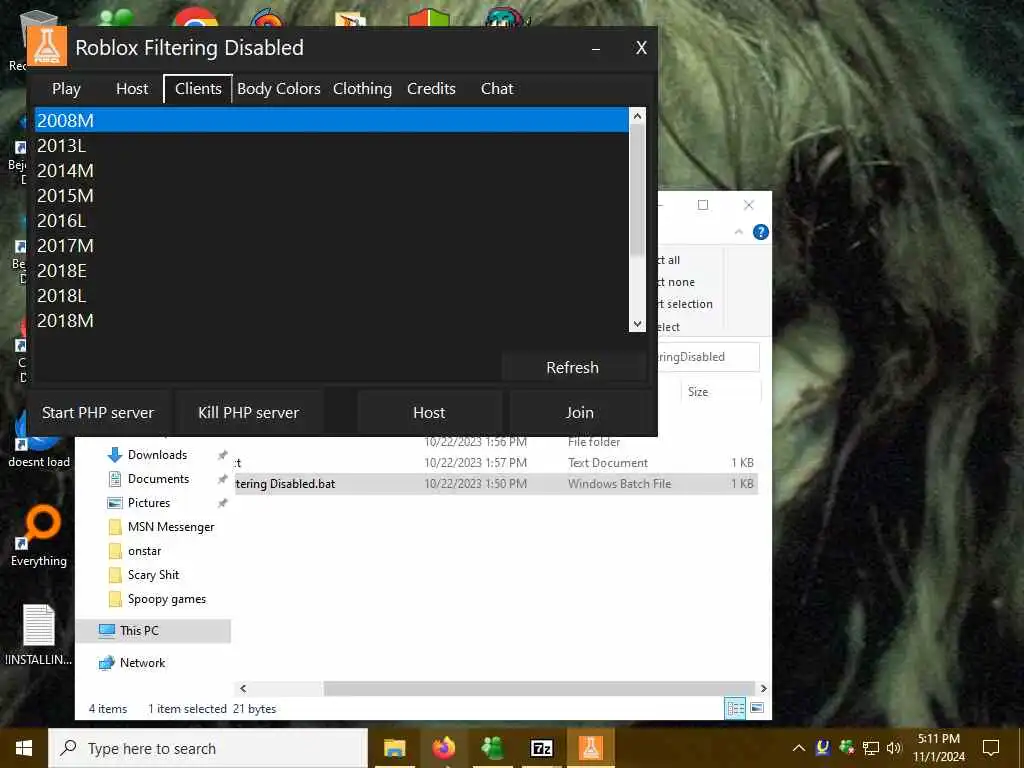Open the green Messenger taskbar icon
This screenshot has height=768, width=1024.
point(492,748)
